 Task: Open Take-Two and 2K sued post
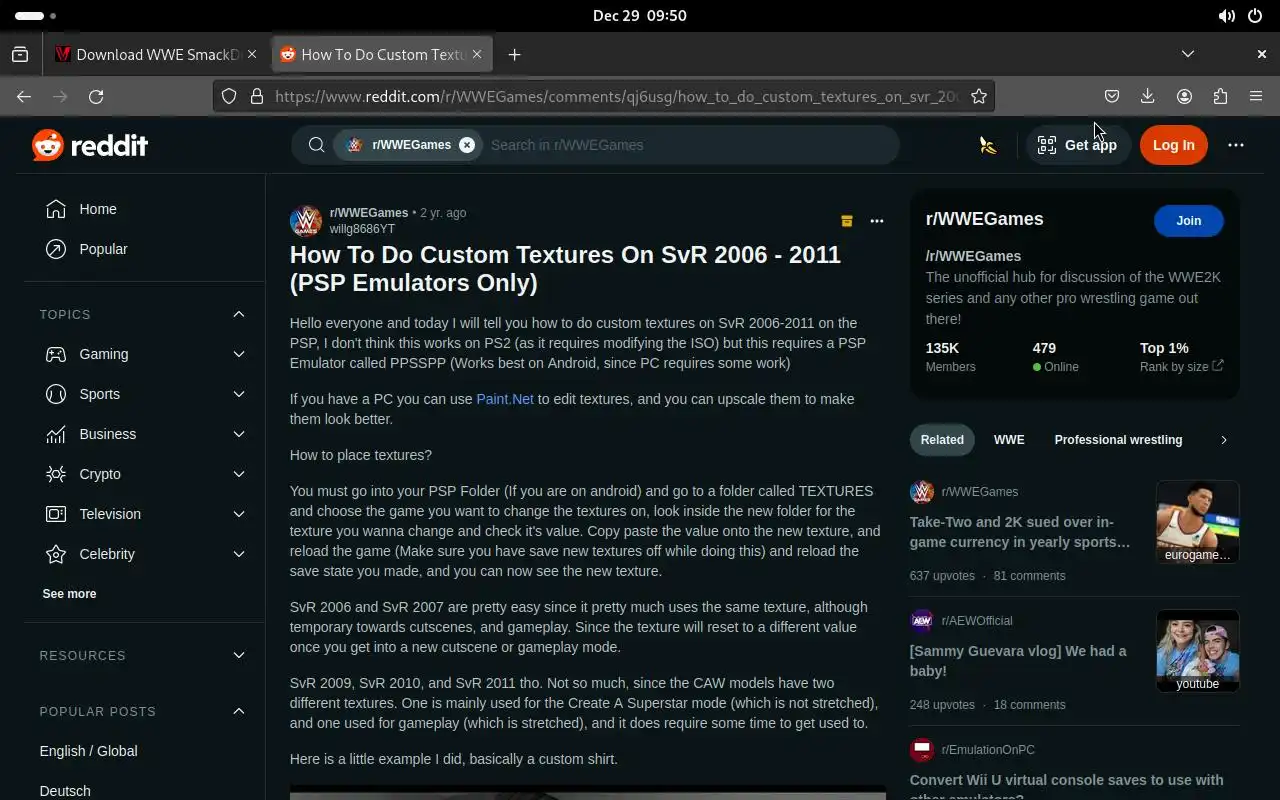click(1020, 532)
